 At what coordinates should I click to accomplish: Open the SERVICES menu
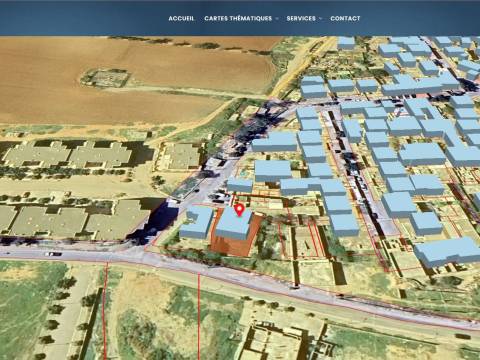[301, 19]
